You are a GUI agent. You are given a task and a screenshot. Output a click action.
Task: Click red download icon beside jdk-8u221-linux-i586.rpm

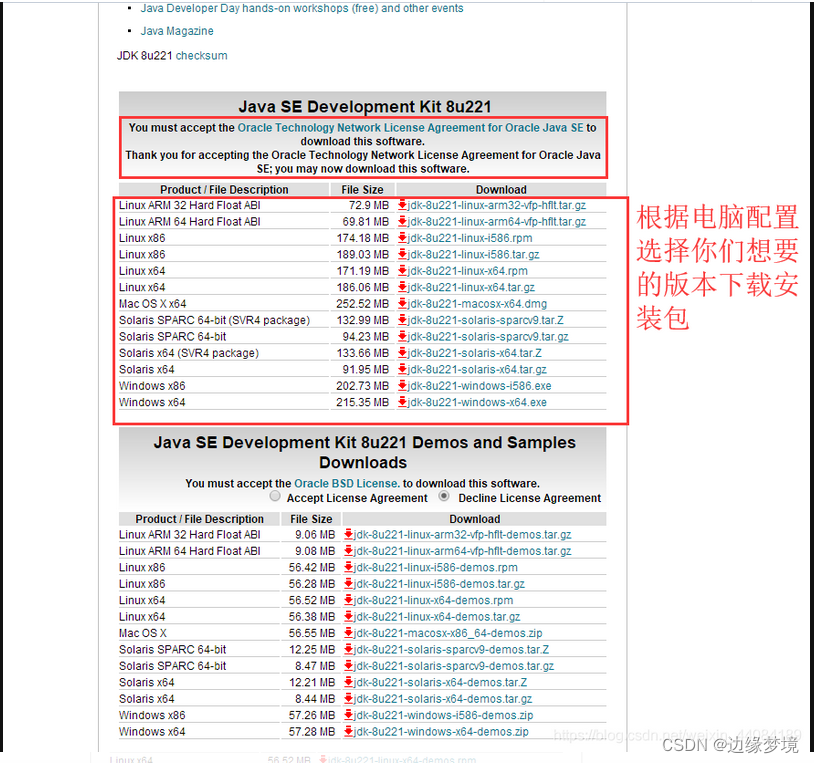[402, 238]
